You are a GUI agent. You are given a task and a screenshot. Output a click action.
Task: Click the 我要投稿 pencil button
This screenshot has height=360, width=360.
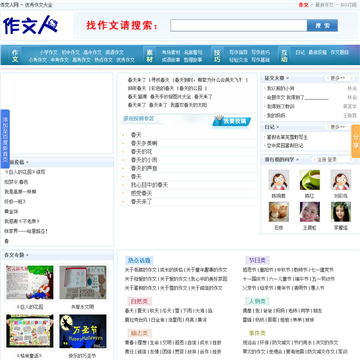pos(232,121)
